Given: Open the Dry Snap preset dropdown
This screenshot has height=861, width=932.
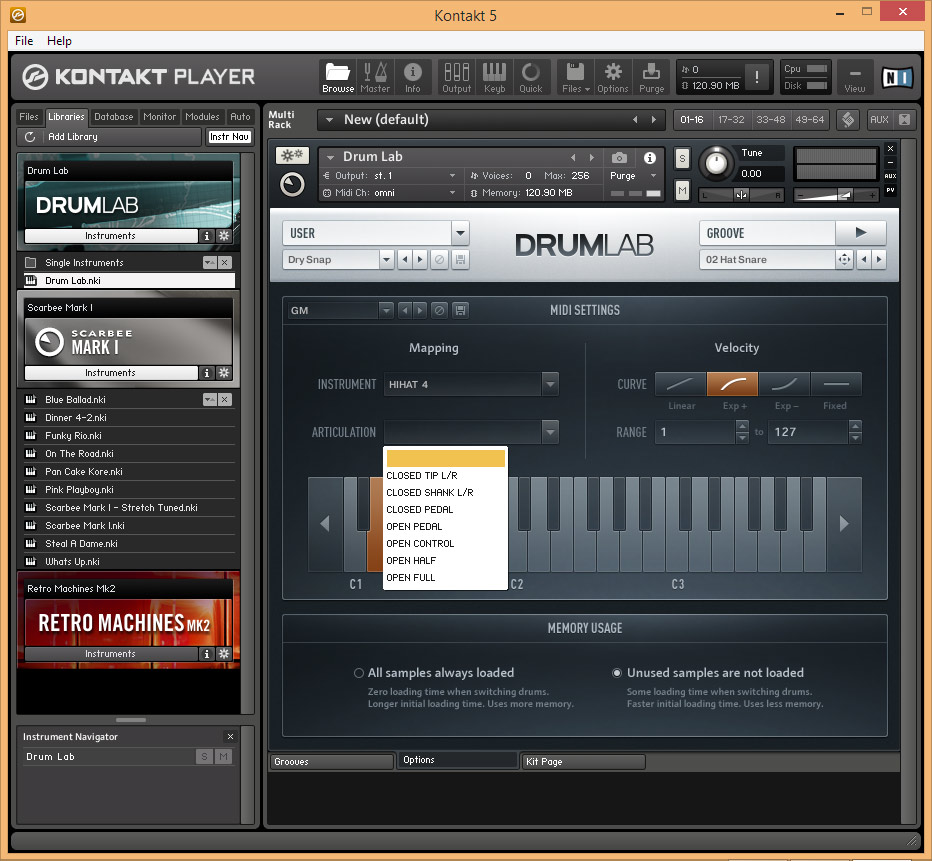Looking at the screenshot, I should click(x=386, y=260).
